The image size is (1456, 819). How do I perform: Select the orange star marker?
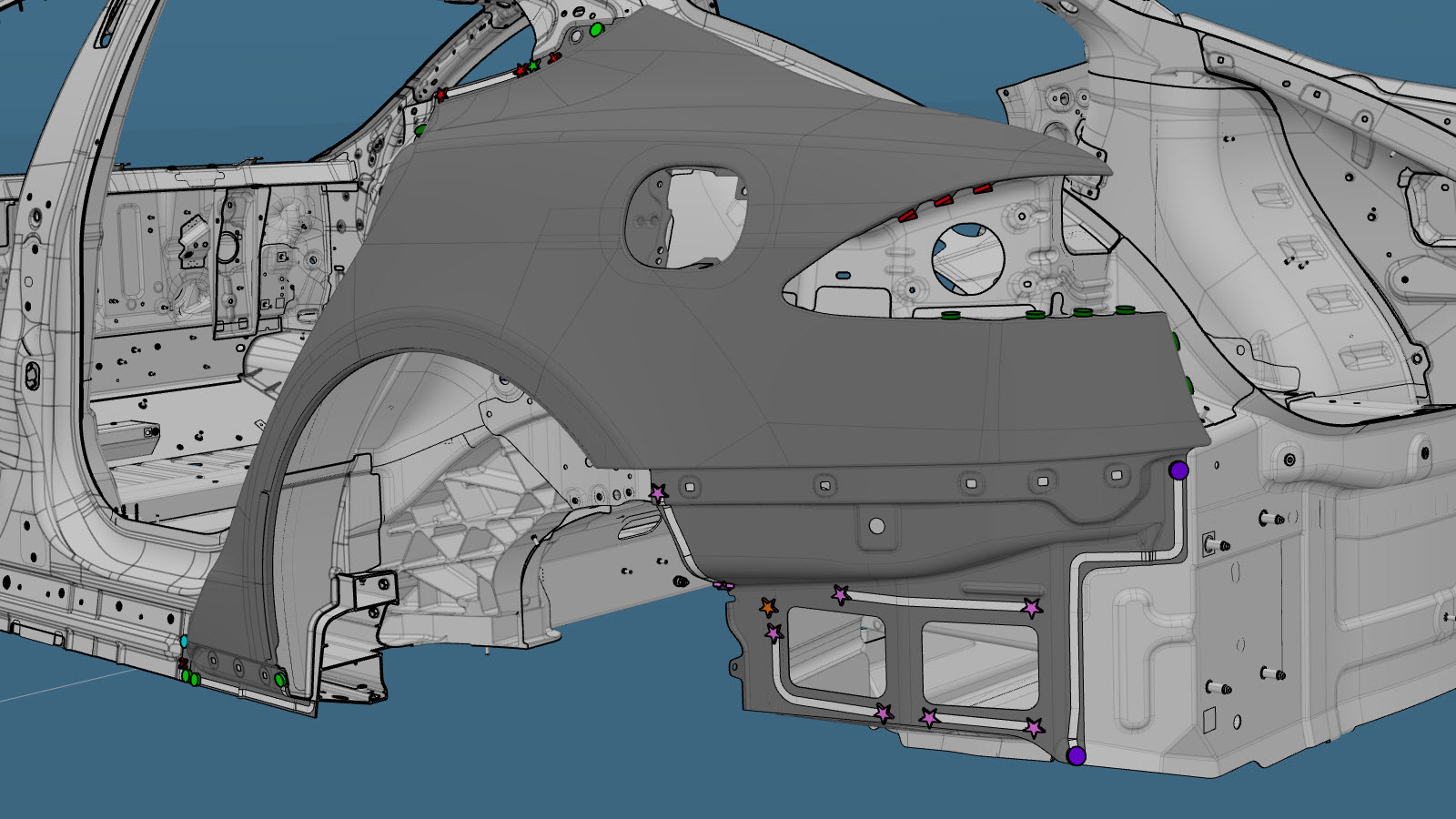coord(769,607)
